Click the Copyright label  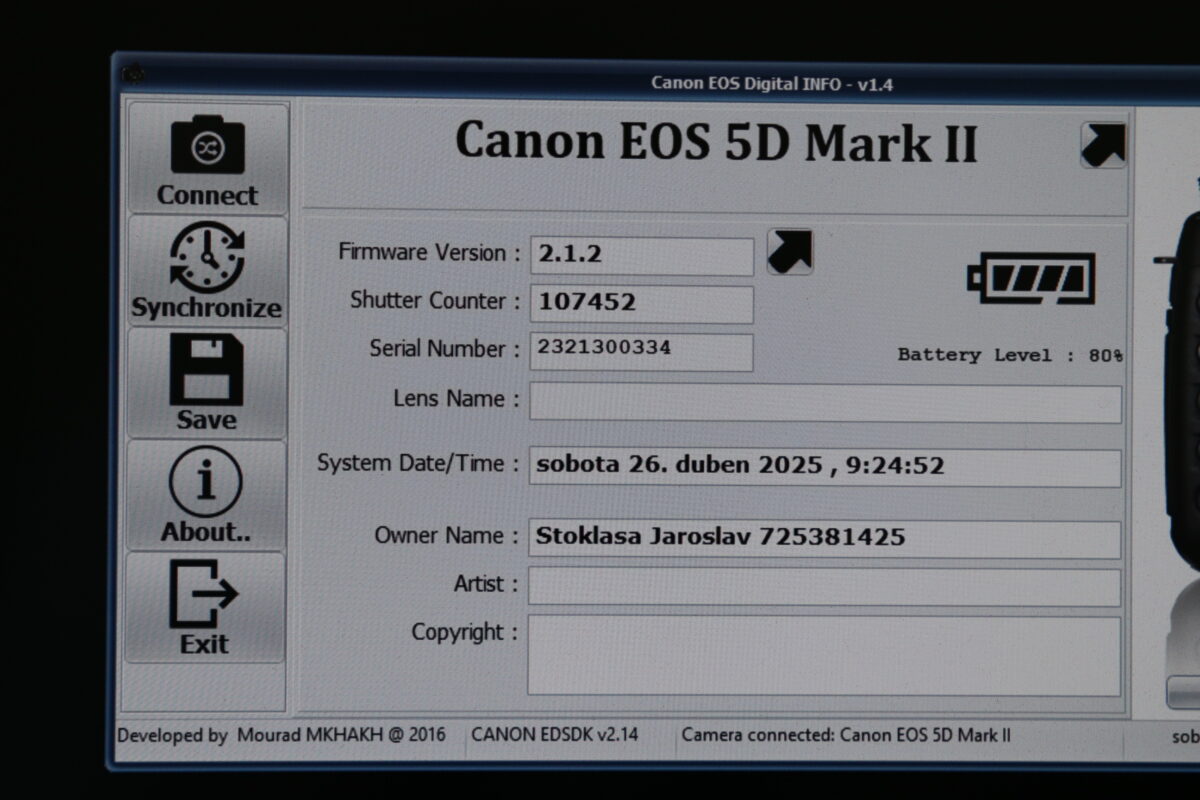click(x=465, y=633)
